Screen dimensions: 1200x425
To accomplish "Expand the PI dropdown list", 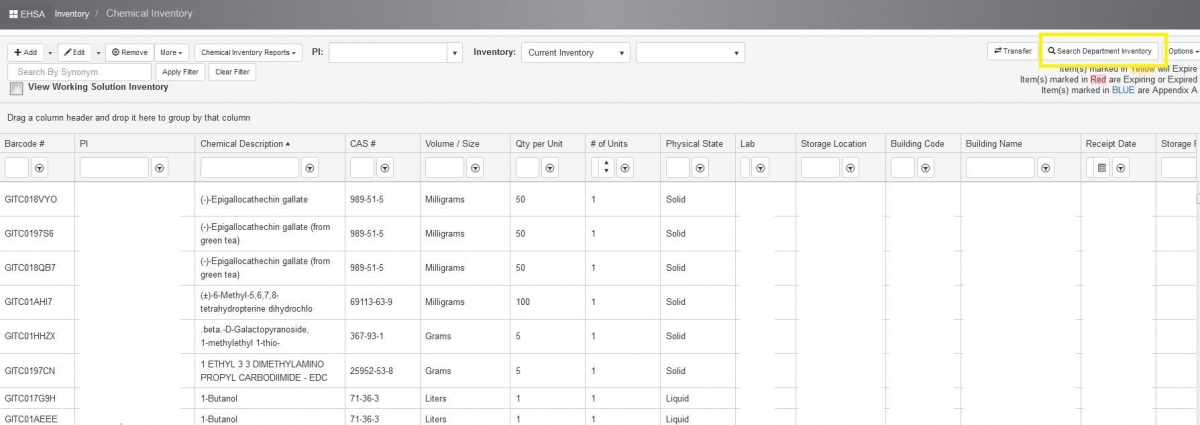I will coord(454,53).
